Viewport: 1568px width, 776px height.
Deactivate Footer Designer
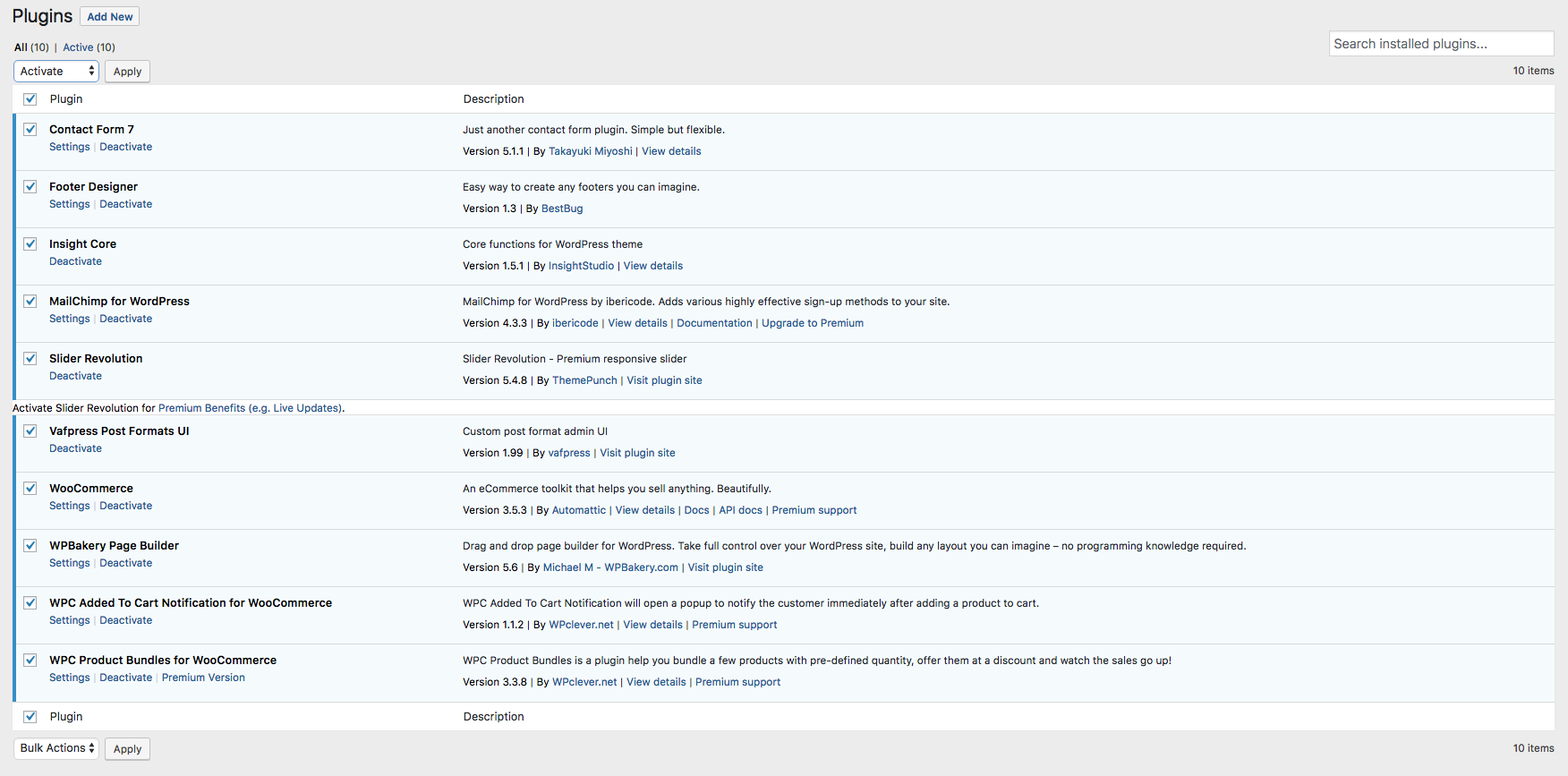click(x=126, y=204)
